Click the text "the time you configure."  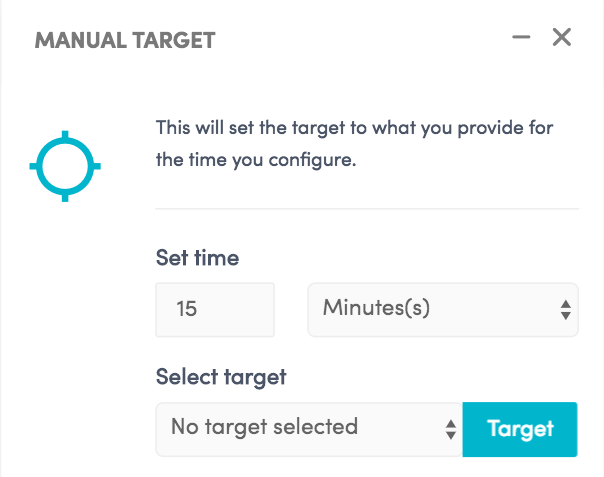[256, 160]
